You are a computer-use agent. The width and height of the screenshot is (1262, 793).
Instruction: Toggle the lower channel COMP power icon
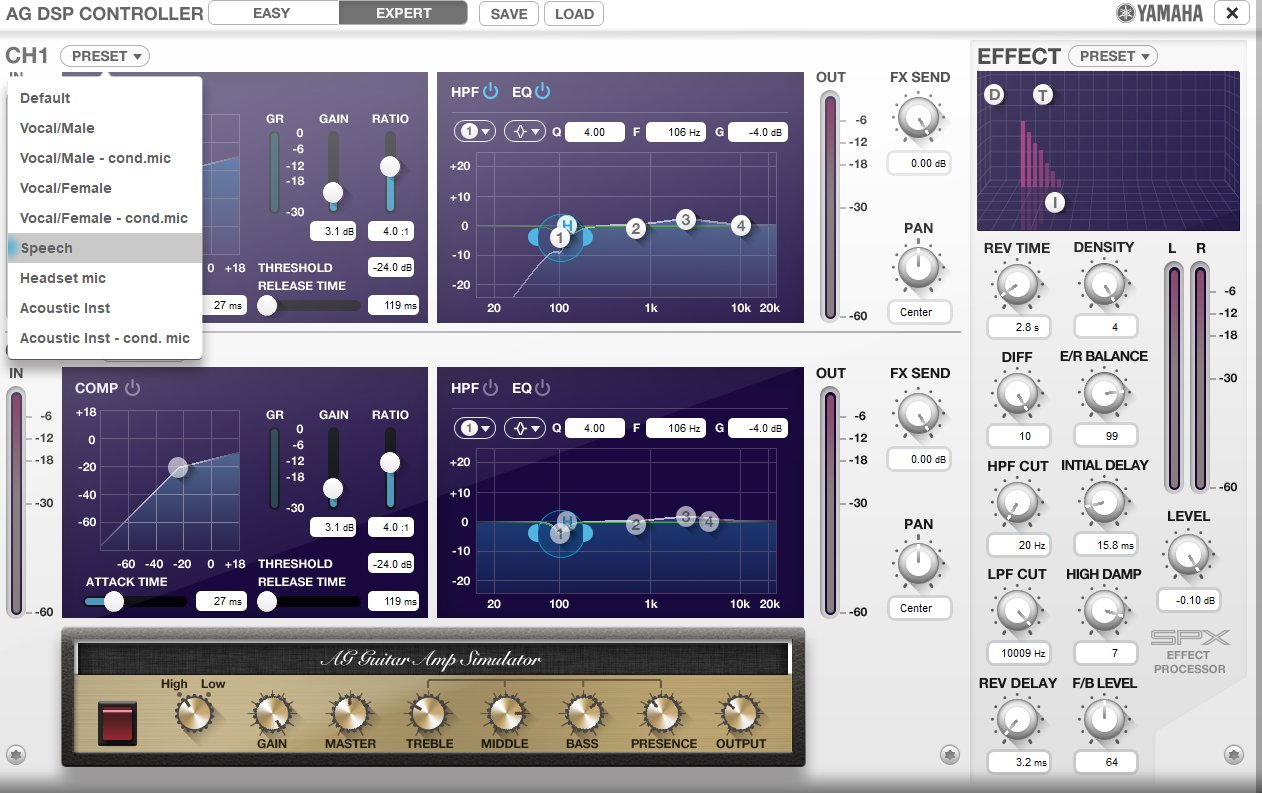click(x=132, y=388)
